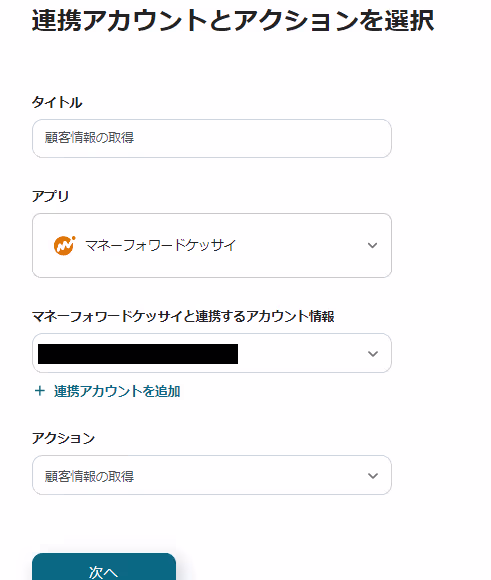Image resolution: width=491 pixels, height=580 pixels.
Task: Click the chevron in the account info dropdown
Action: pyautogui.click(x=373, y=354)
